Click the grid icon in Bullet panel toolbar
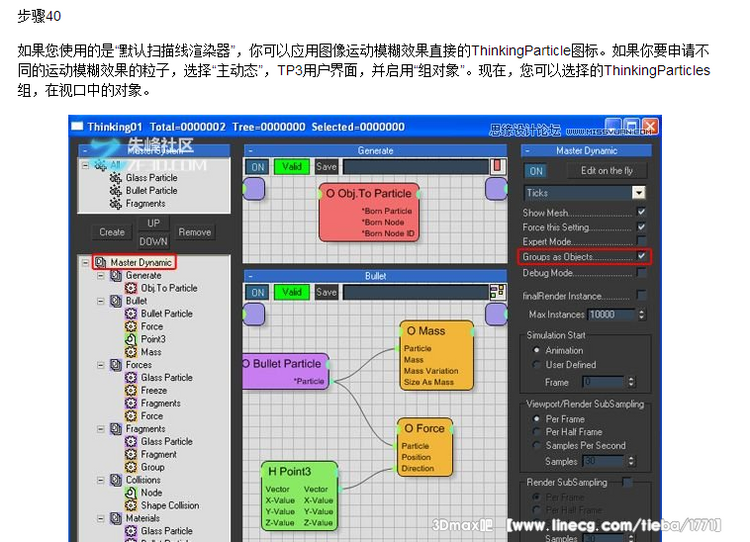750x542 pixels. (497, 292)
